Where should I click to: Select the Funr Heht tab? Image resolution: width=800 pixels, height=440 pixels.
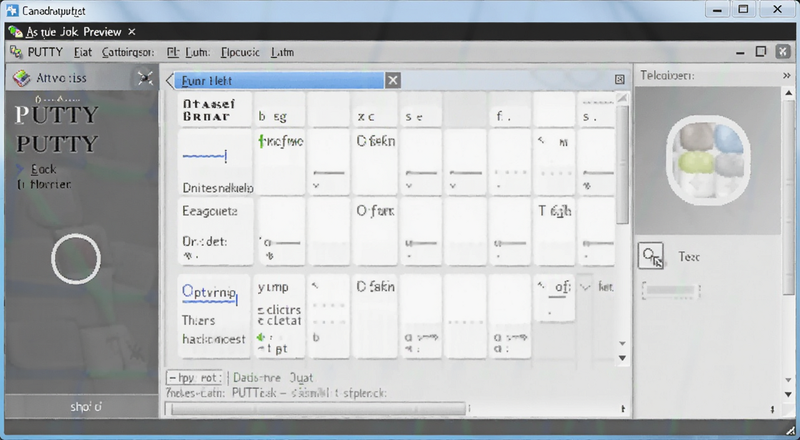click(x=279, y=81)
